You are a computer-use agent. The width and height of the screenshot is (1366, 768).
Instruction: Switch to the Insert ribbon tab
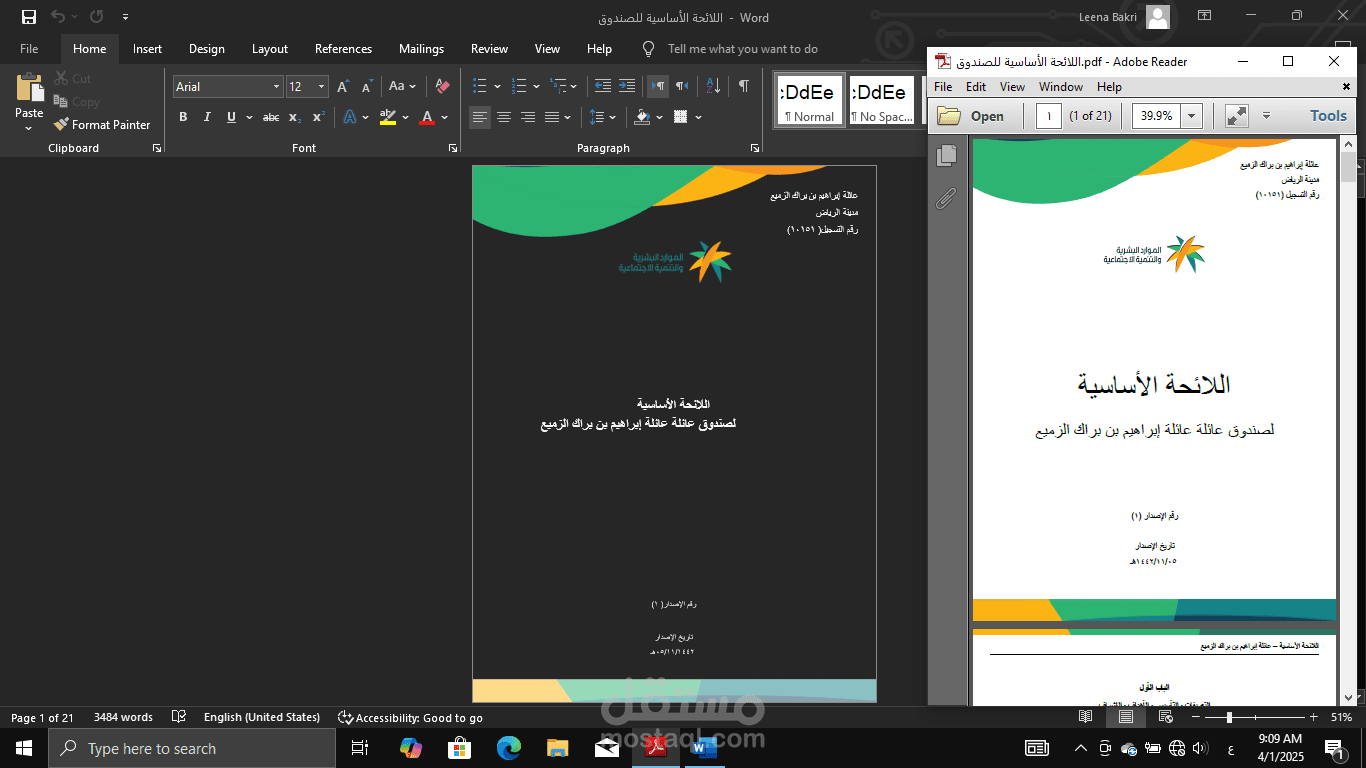(147, 48)
